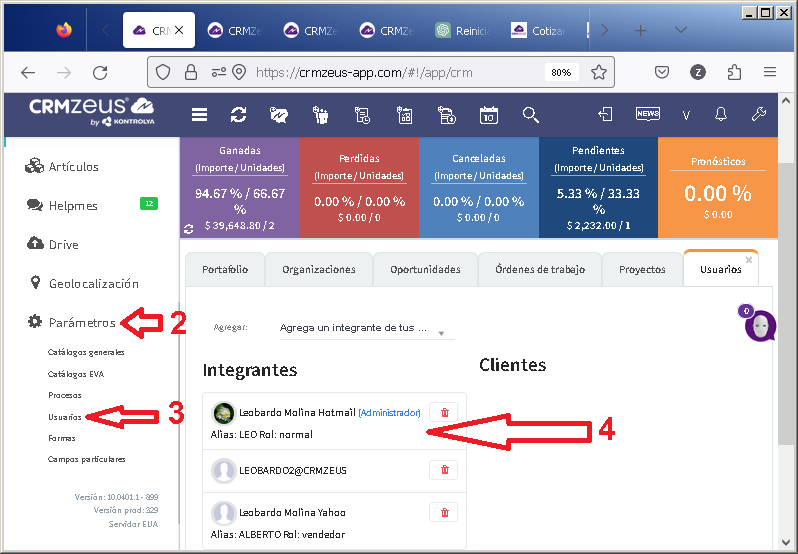The height and width of the screenshot is (554, 798).
Task: Remove LEOBARDO2@CRMZEUS using trash button
Action: point(444,470)
